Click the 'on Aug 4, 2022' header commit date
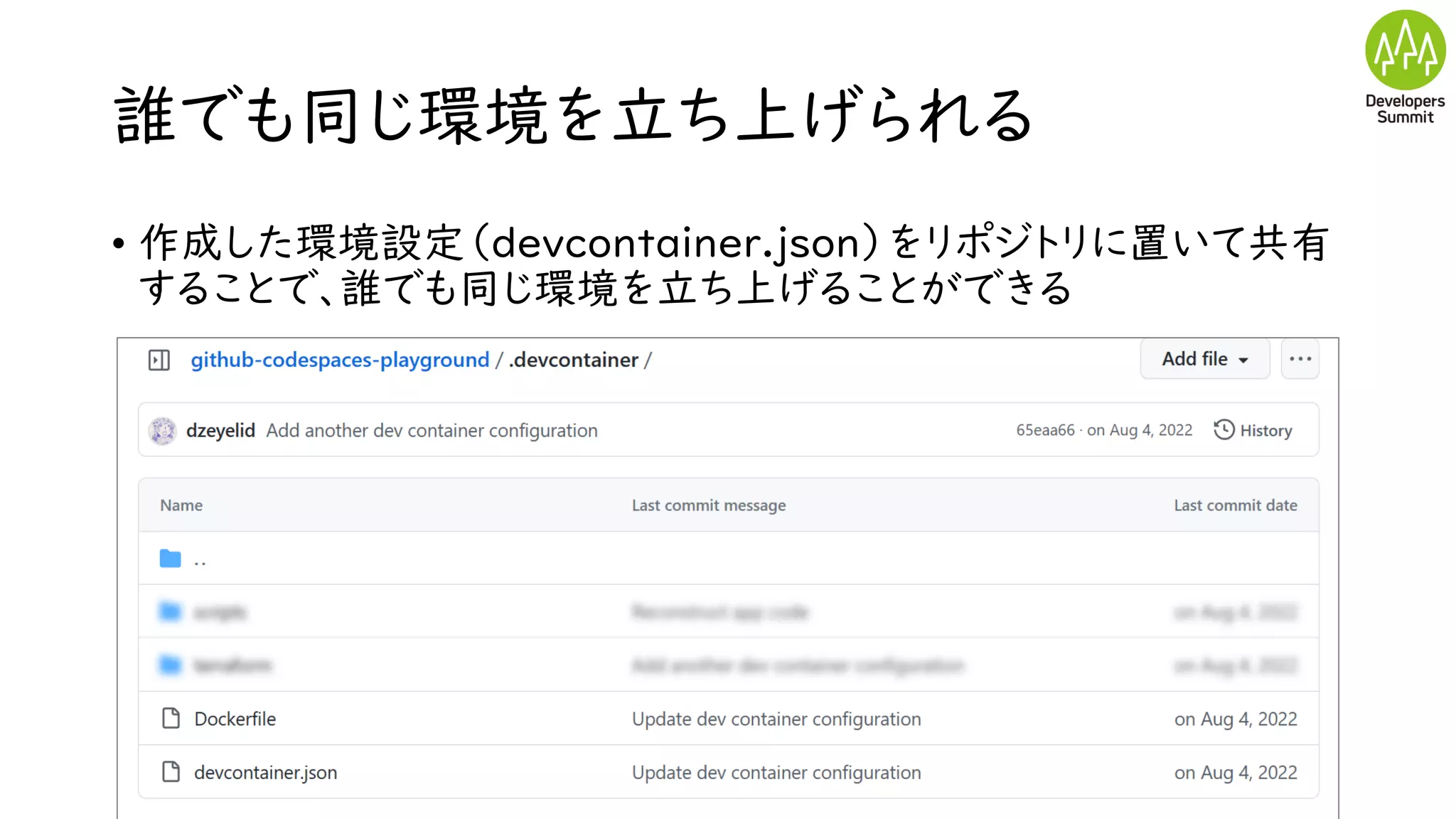This screenshot has height=819, width=1456. [1140, 430]
